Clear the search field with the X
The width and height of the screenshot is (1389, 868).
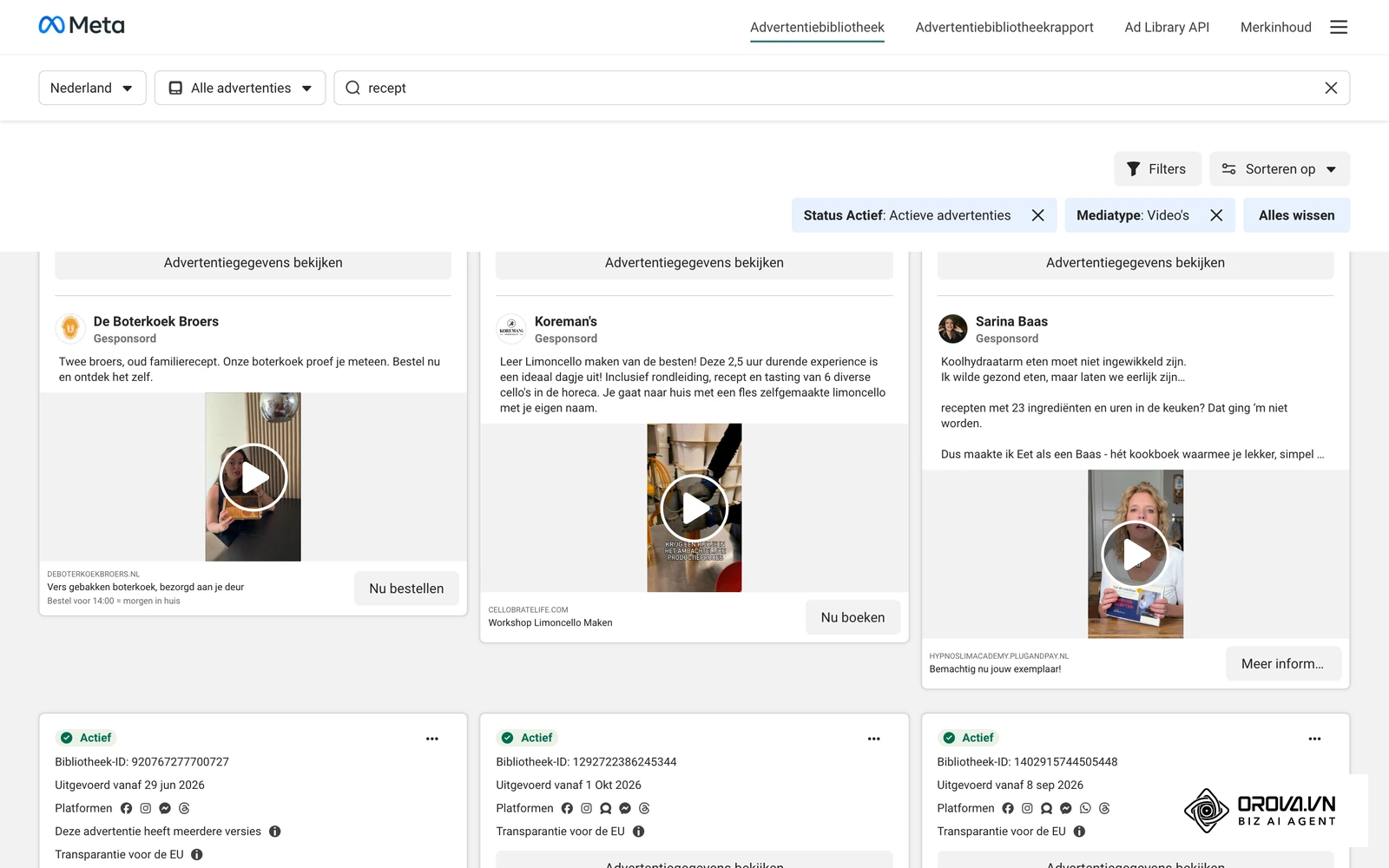1331,88
